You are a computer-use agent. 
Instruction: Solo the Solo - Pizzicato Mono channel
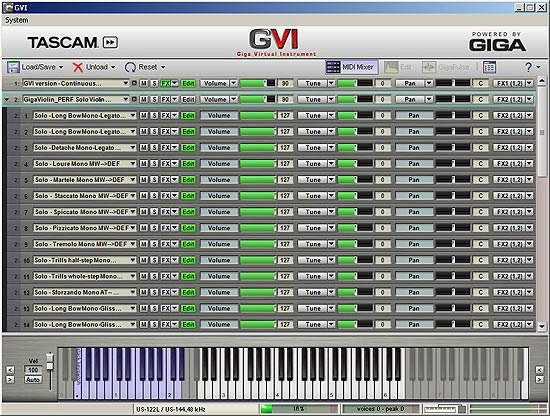(x=154, y=228)
